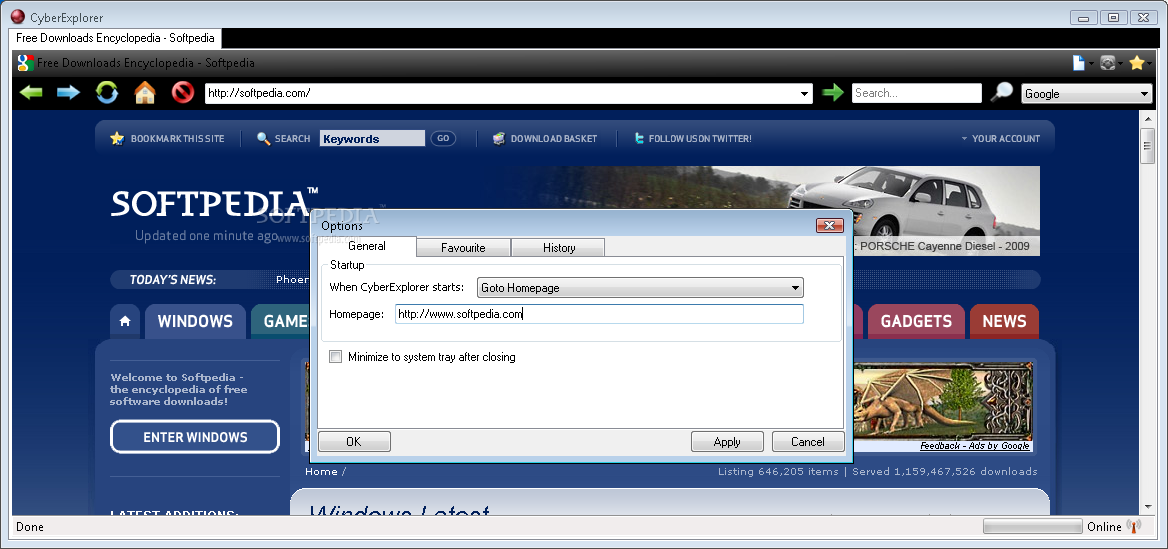Click the page loading progress bar
This screenshot has width=1168, height=549.
click(1032, 527)
